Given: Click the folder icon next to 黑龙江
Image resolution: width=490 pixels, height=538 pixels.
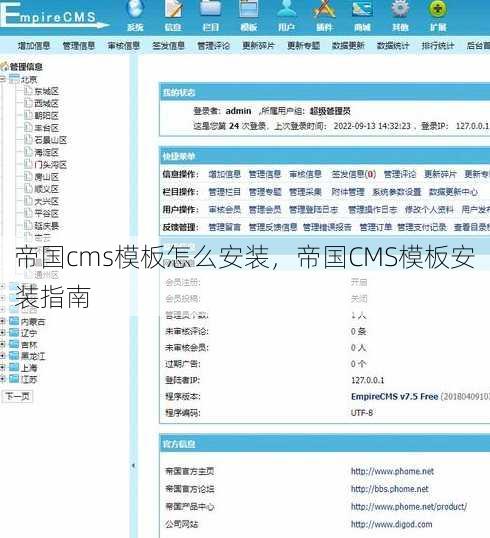Looking at the screenshot, I should pos(14,356).
